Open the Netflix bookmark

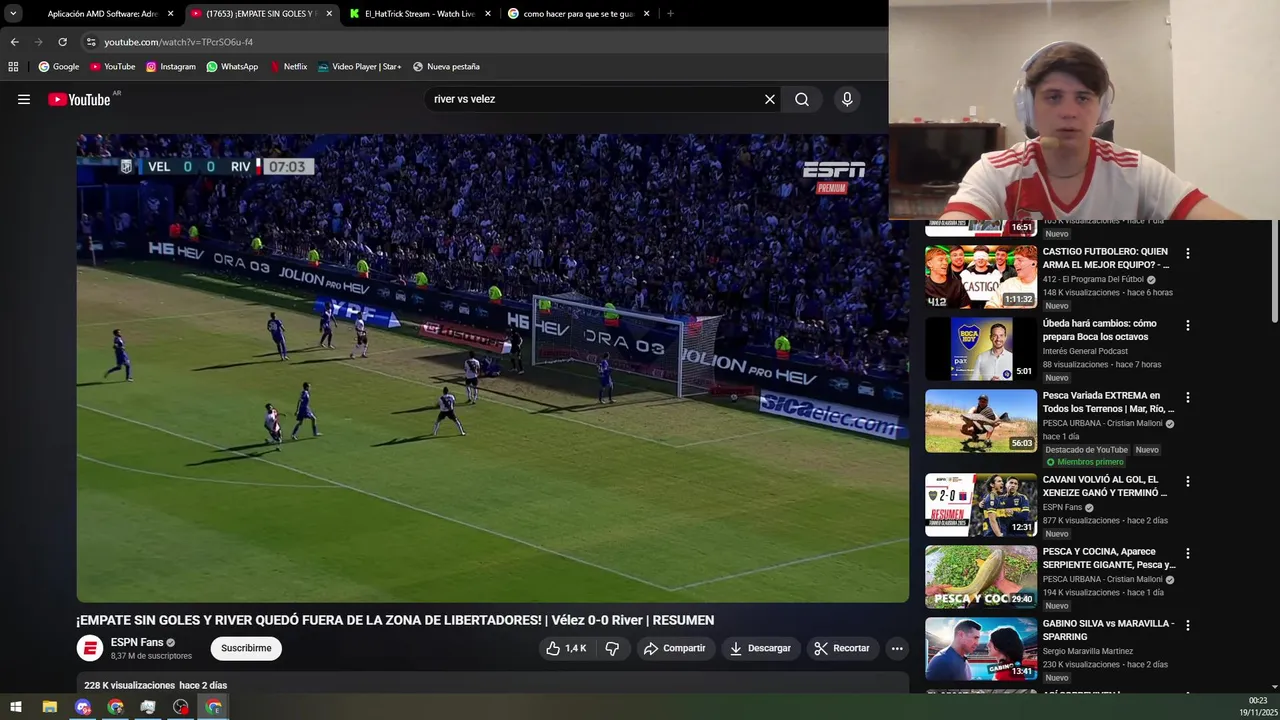288,67
